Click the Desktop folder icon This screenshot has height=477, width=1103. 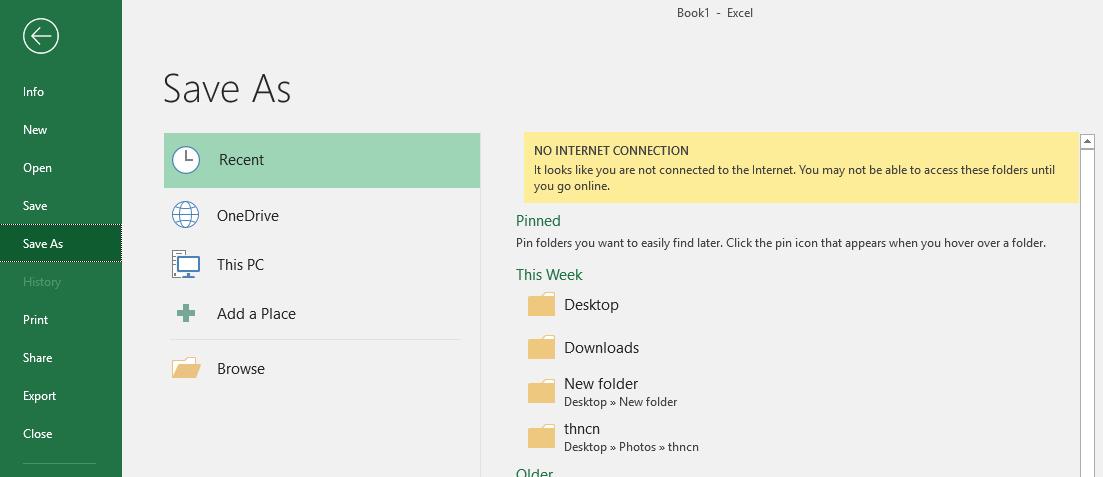coord(542,305)
